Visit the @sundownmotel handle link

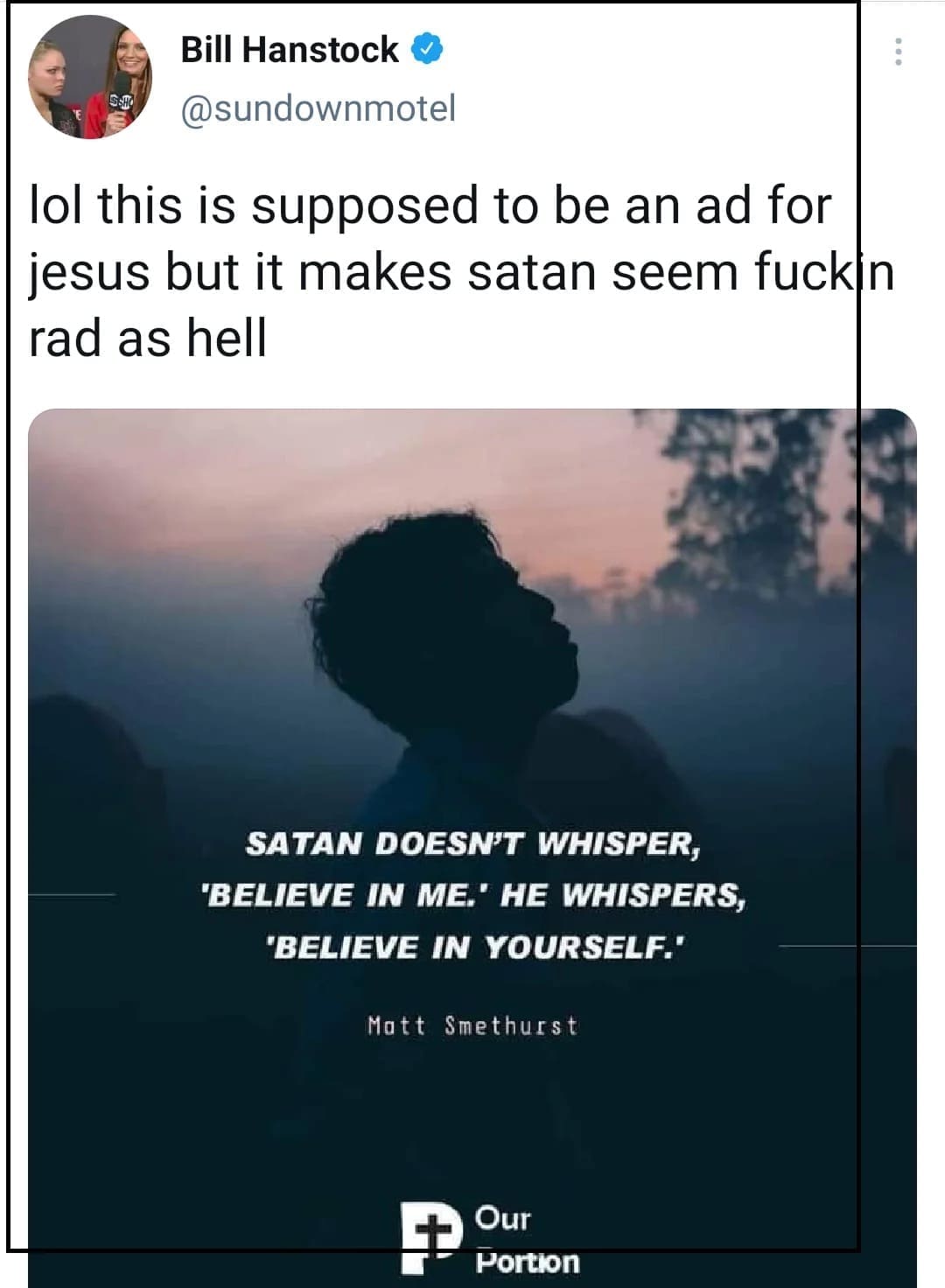(x=318, y=108)
